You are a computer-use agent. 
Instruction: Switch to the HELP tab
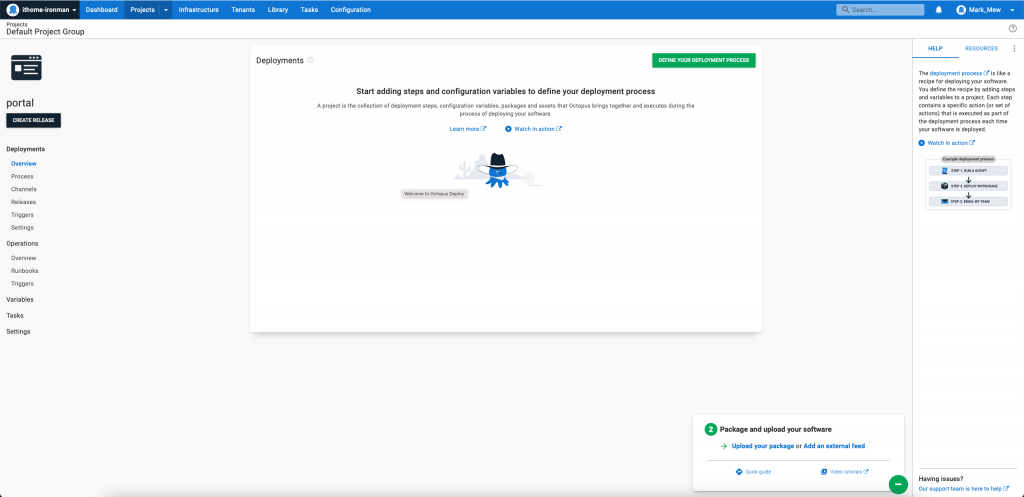[x=935, y=48]
